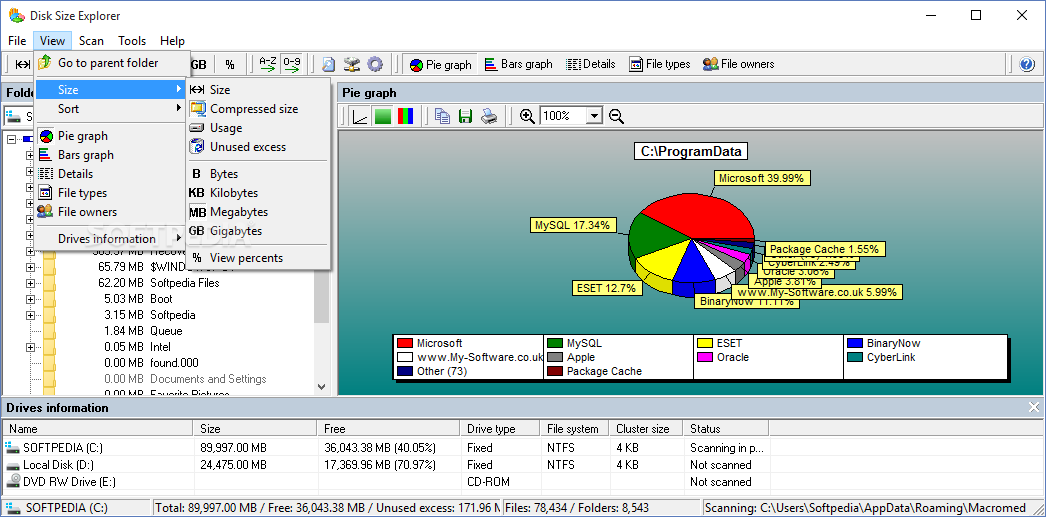Expand the Boot folder node
The image size is (1046, 517).
coord(30,300)
